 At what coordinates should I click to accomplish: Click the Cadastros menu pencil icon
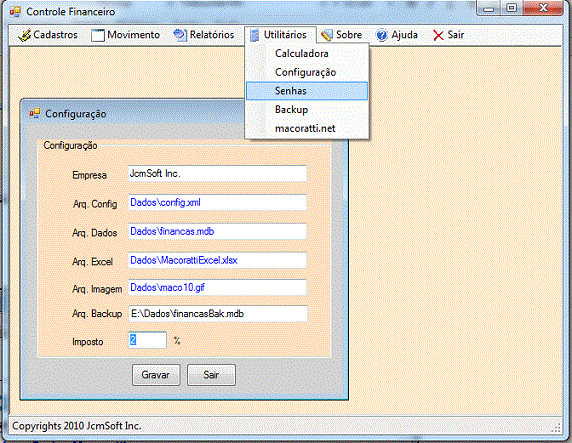[x=24, y=35]
